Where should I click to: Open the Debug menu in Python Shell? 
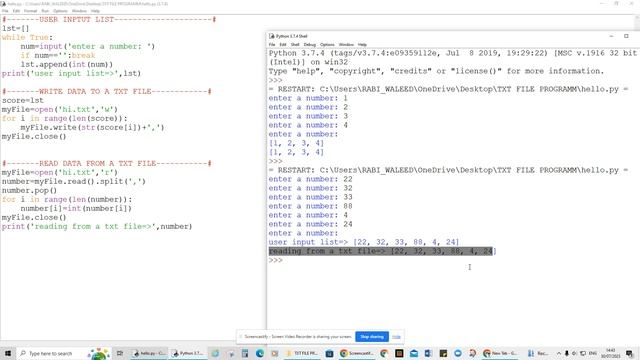click(310, 44)
